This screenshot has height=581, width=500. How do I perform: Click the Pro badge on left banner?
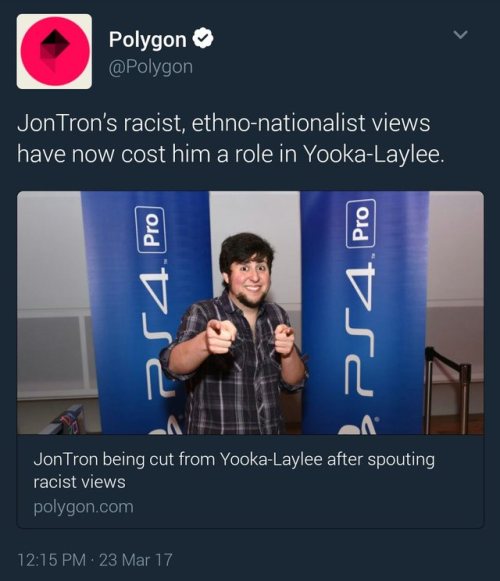coord(150,230)
